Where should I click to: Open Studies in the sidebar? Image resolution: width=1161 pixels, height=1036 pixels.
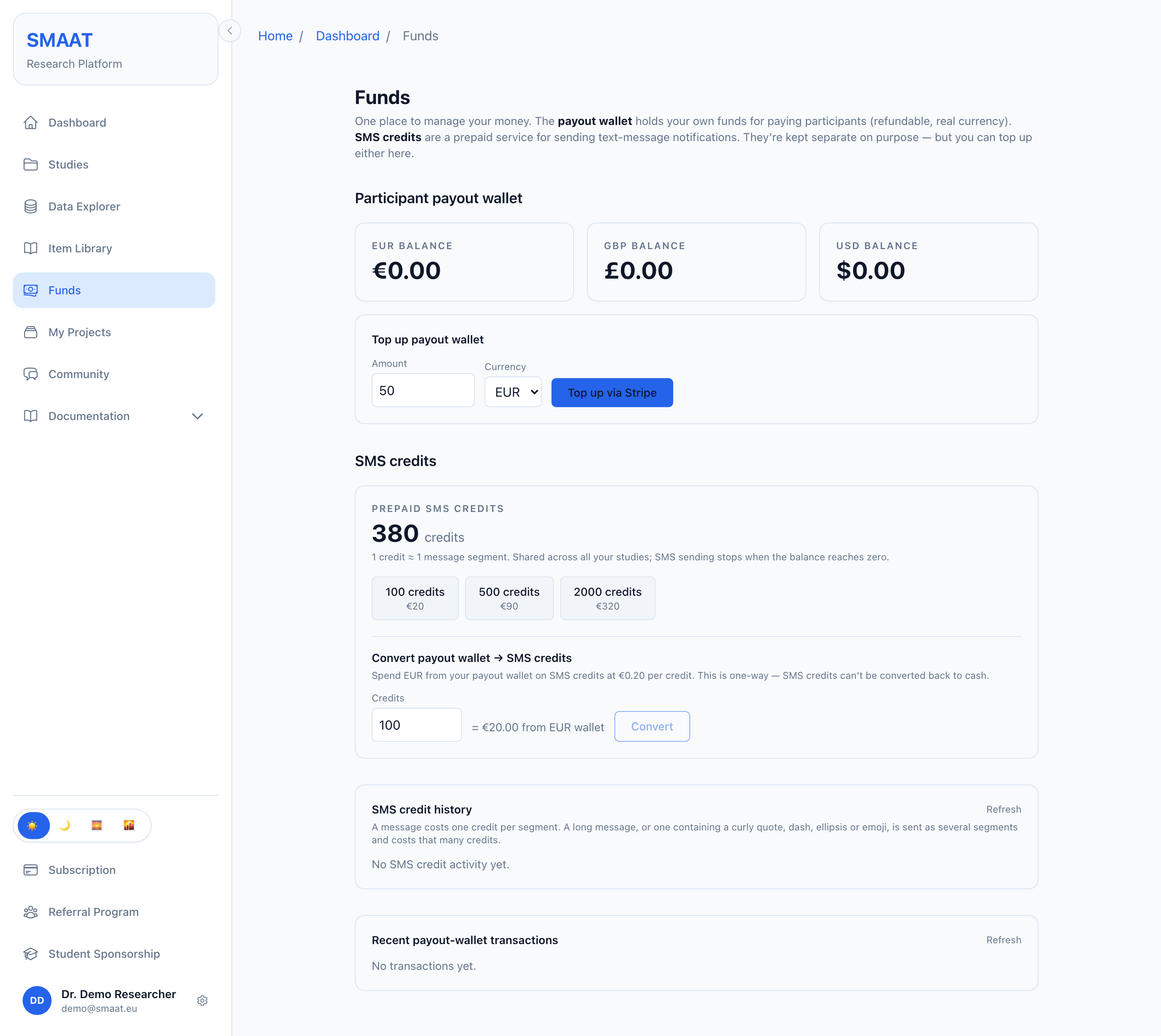[x=114, y=164]
